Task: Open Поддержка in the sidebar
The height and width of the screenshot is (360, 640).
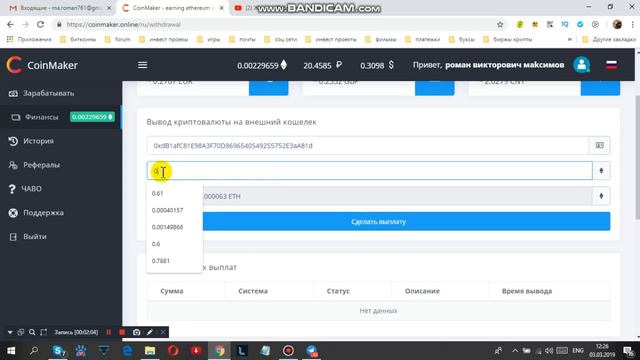Action: [43, 213]
